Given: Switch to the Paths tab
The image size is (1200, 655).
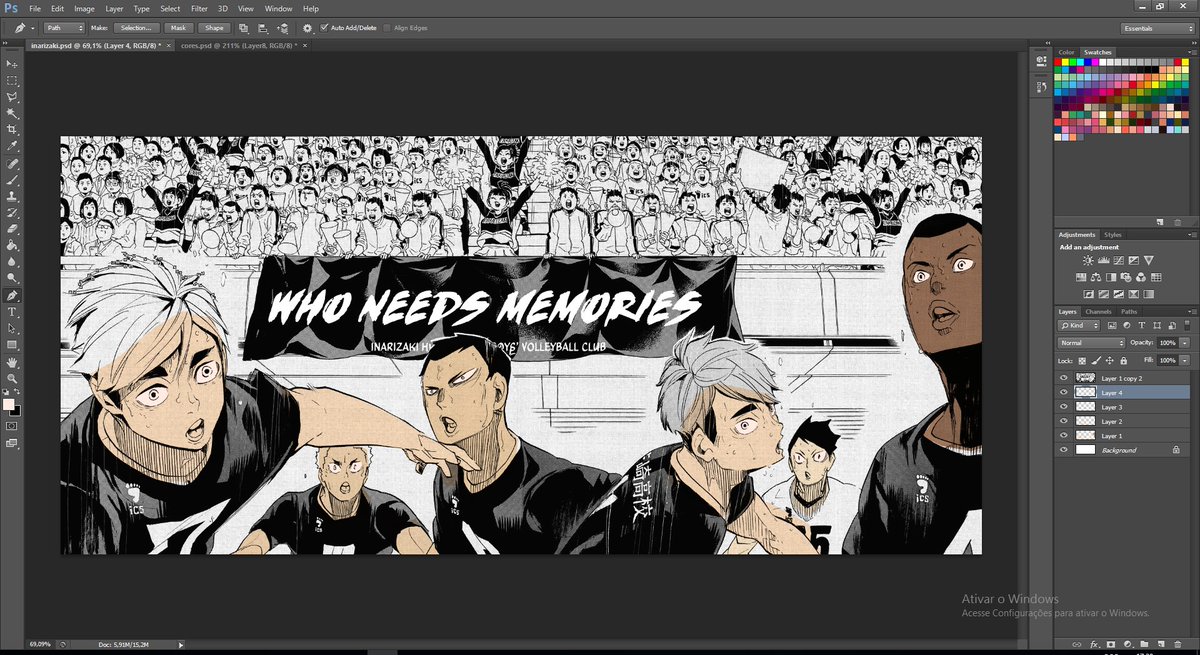Looking at the screenshot, I should [x=1128, y=312].
